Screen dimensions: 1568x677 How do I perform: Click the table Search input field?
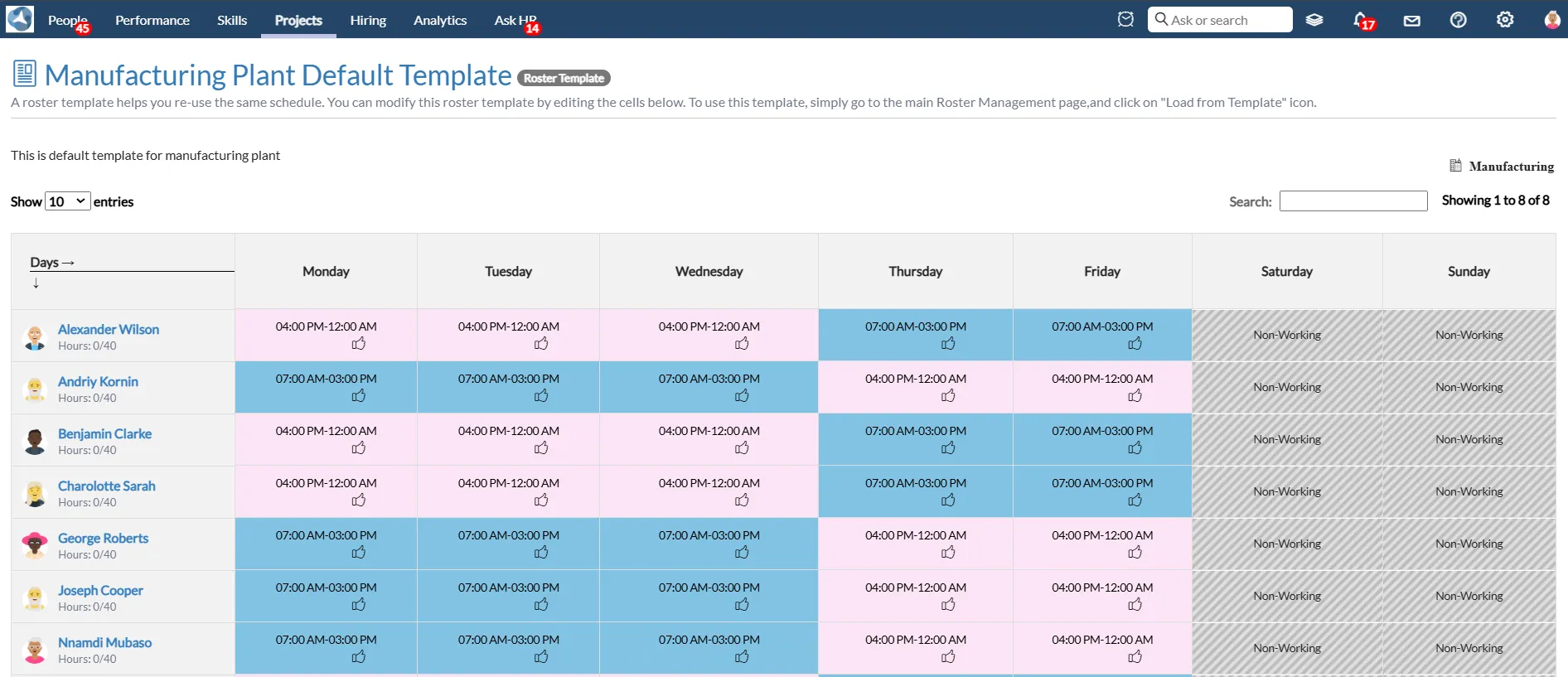pyautogui.click(x=1353, y=201)
